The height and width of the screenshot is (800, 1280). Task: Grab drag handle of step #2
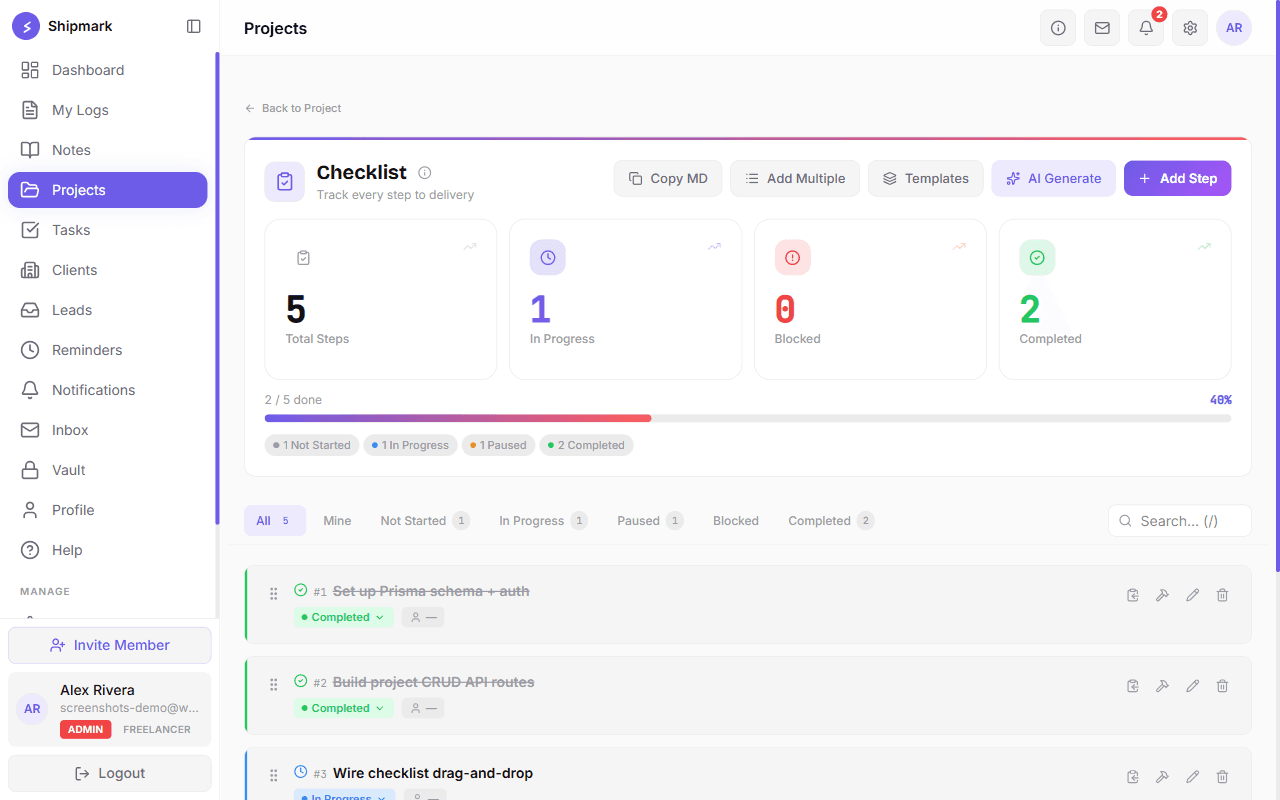pyautogui.click(x=273, y=685)
